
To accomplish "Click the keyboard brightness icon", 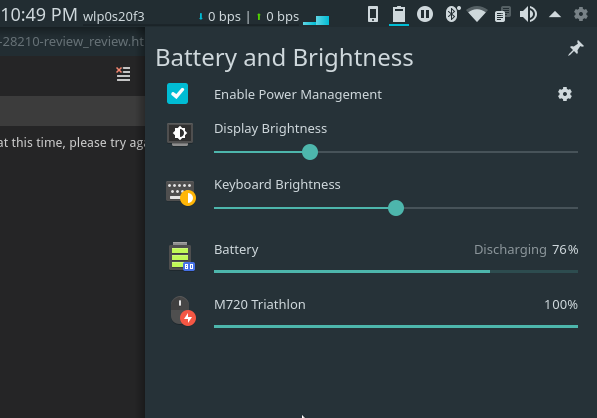I will coord(181,193).
